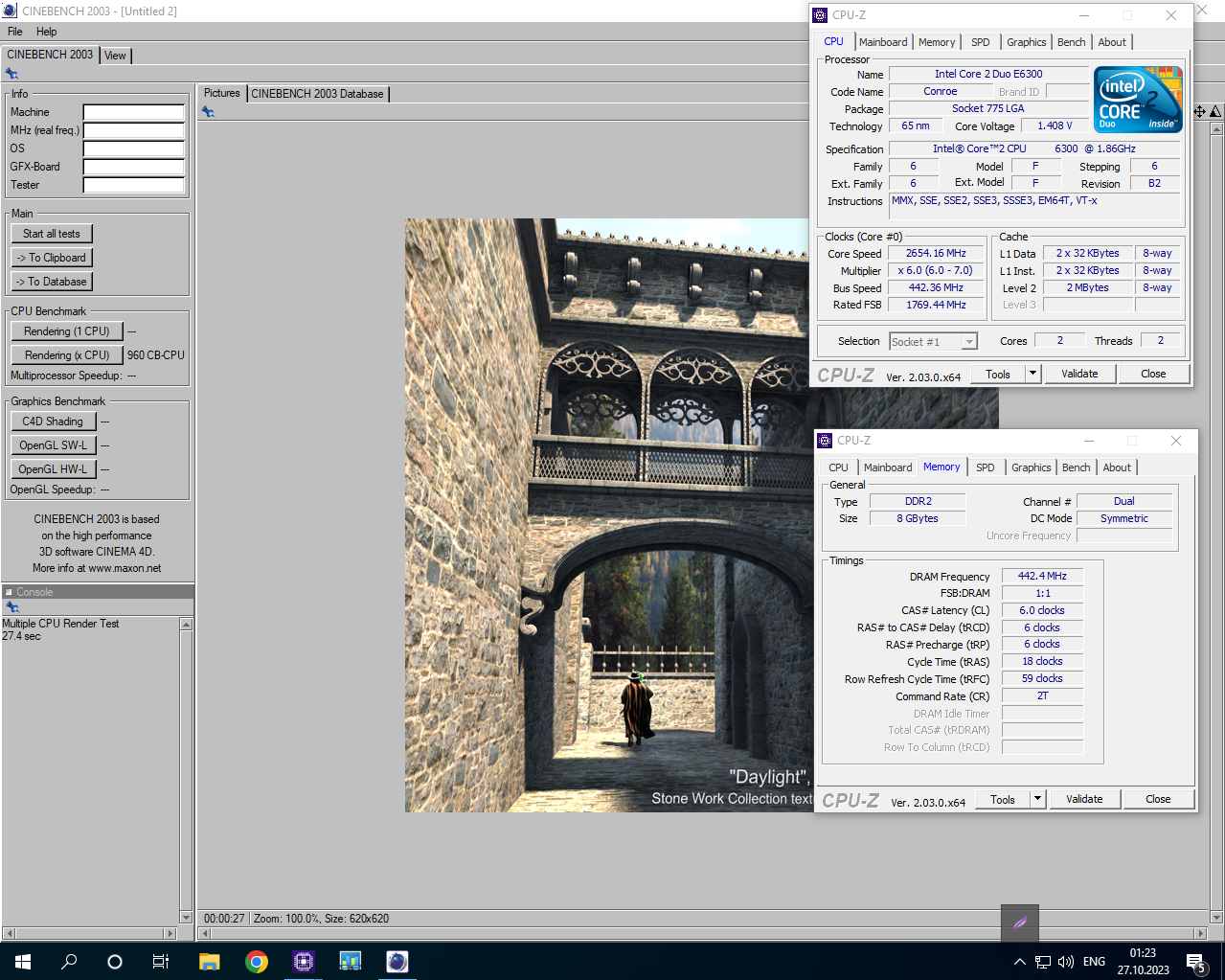Switch to CINEBENCH taskbar icon

click(x=397, y=961)
